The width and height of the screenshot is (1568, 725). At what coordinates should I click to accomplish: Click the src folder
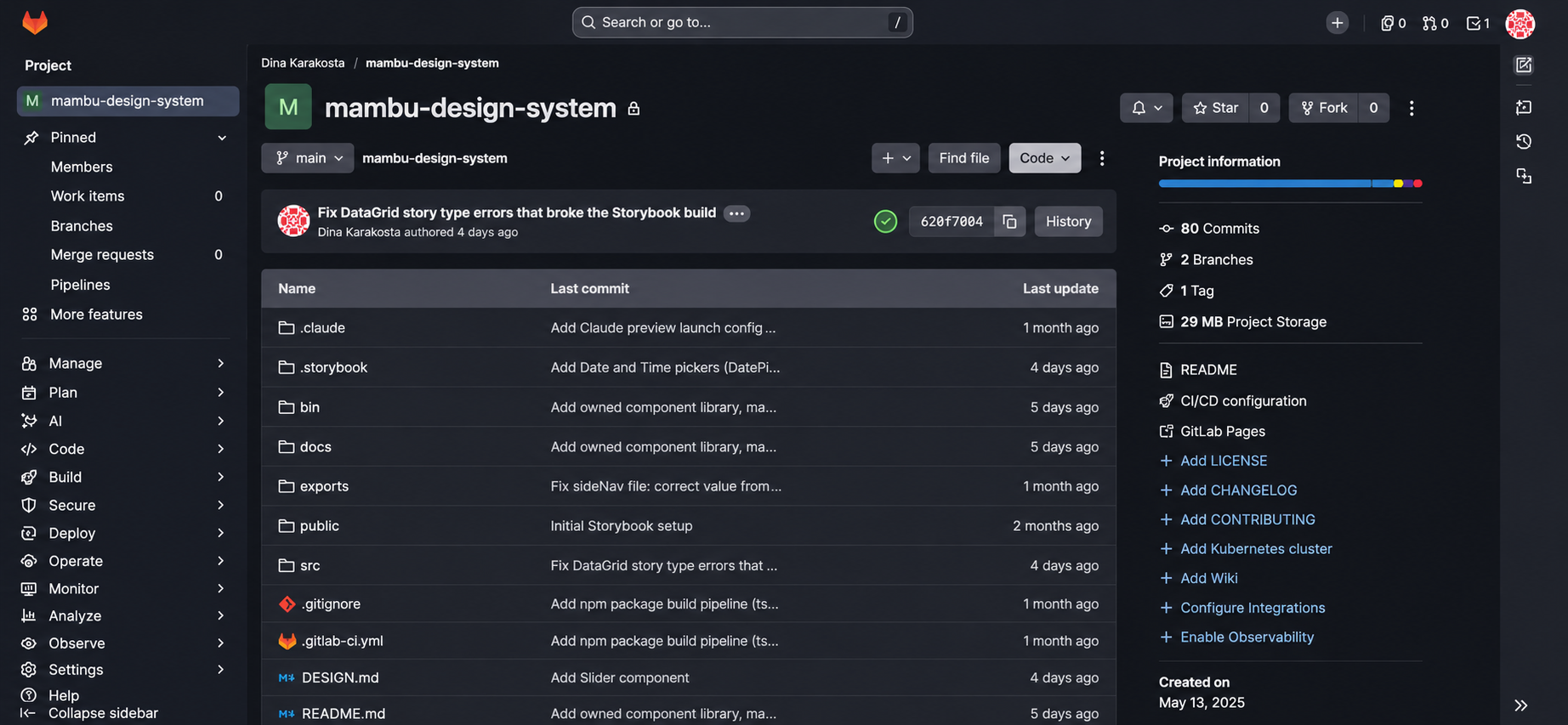[x=310, y=566]
